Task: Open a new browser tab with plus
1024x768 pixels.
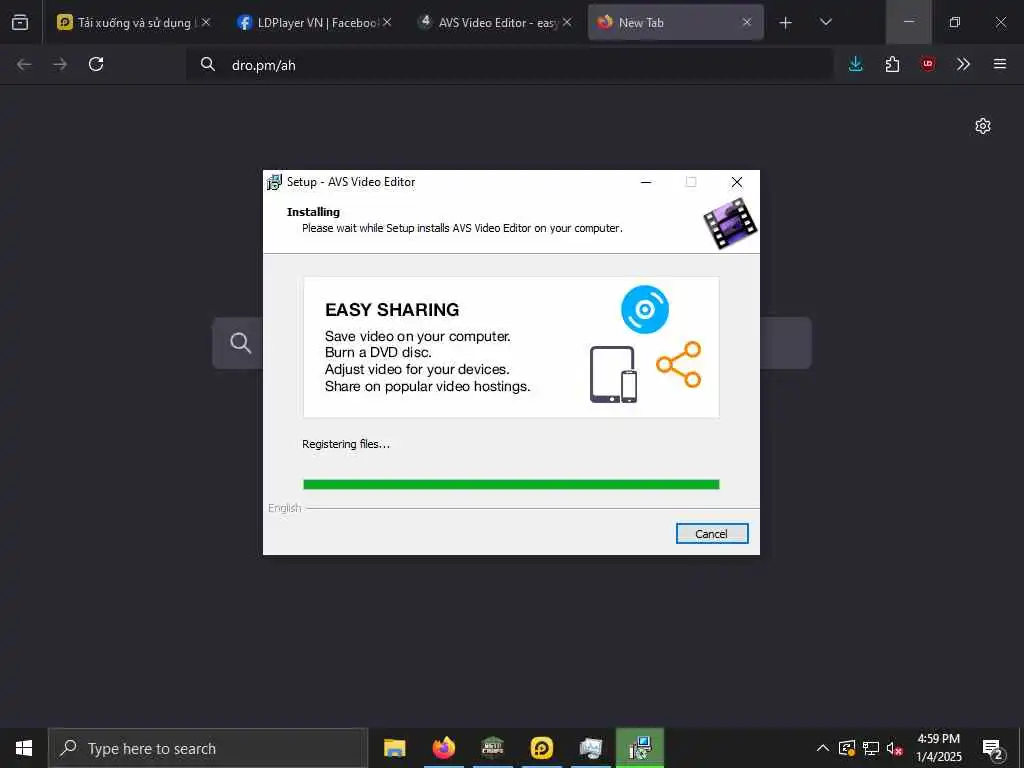Action: click(x=786, y=23)
